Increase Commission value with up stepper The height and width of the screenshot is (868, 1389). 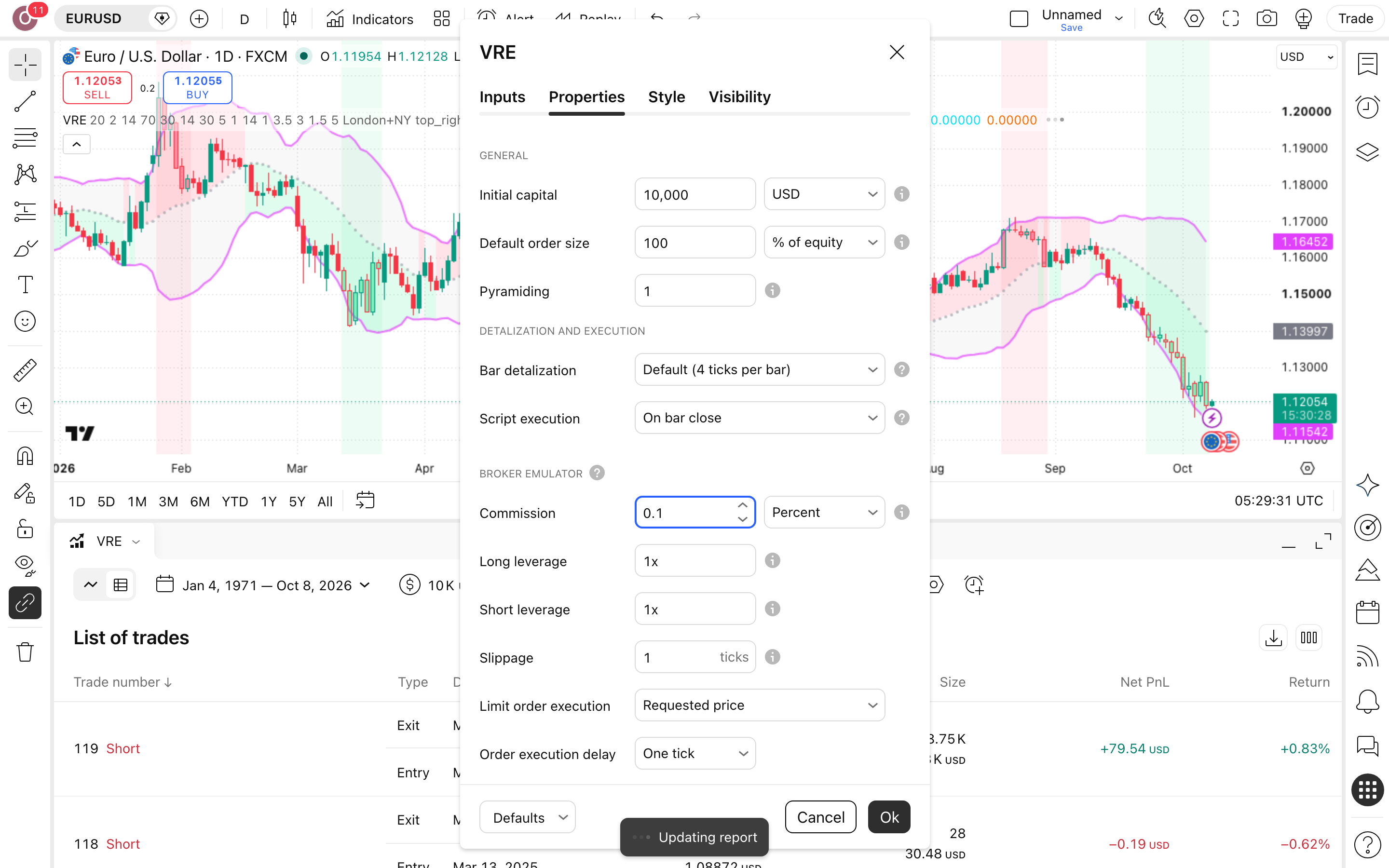[x=743, y=505]
